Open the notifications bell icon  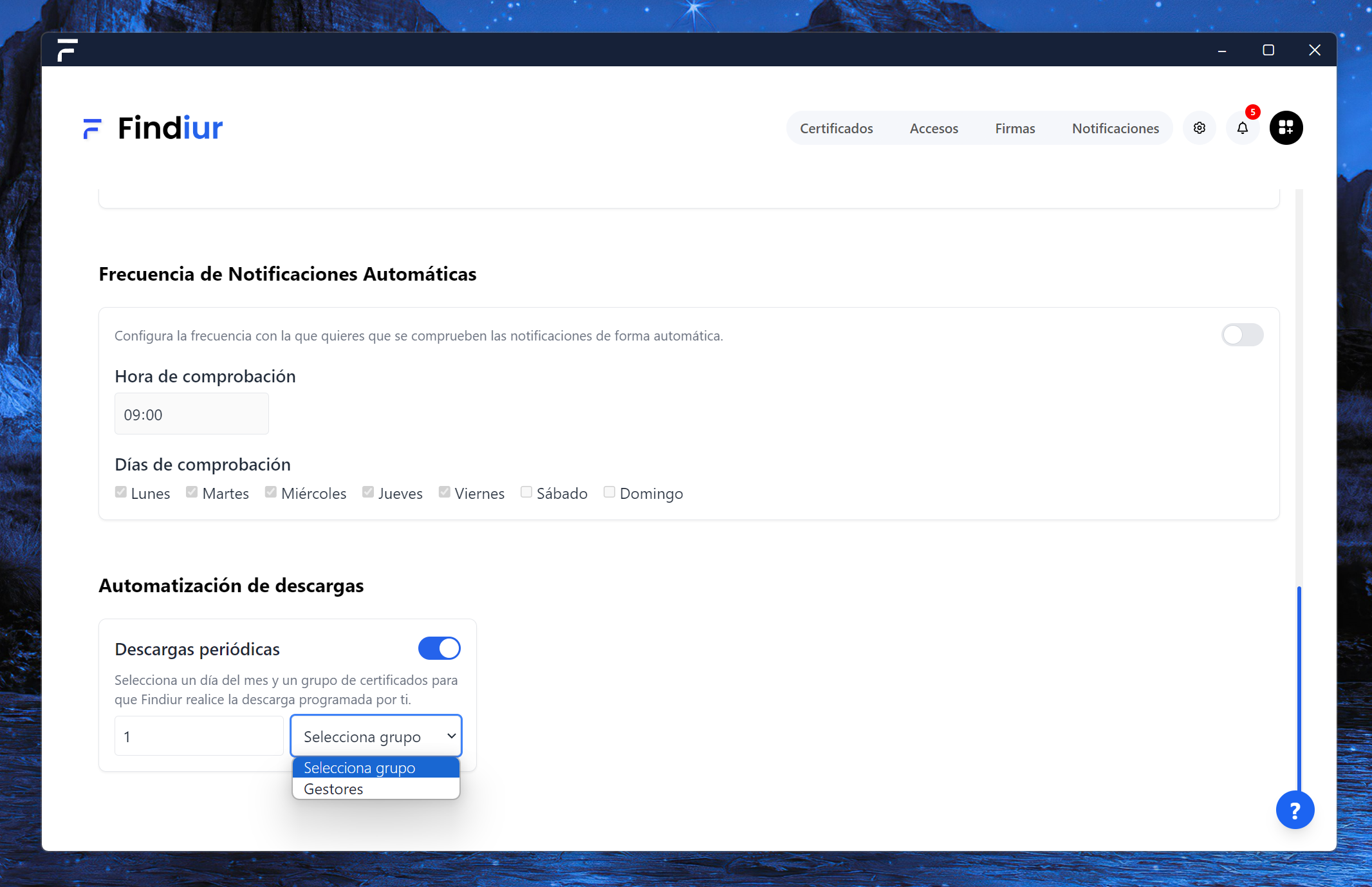point(1242,128)
